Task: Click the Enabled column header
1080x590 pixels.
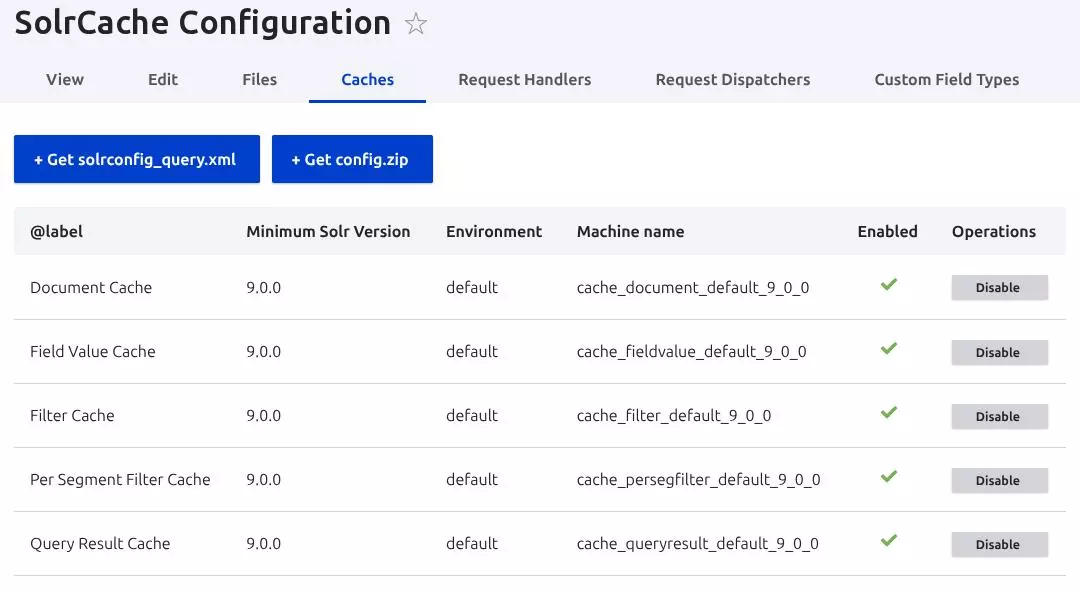Action: coord(887,232)
